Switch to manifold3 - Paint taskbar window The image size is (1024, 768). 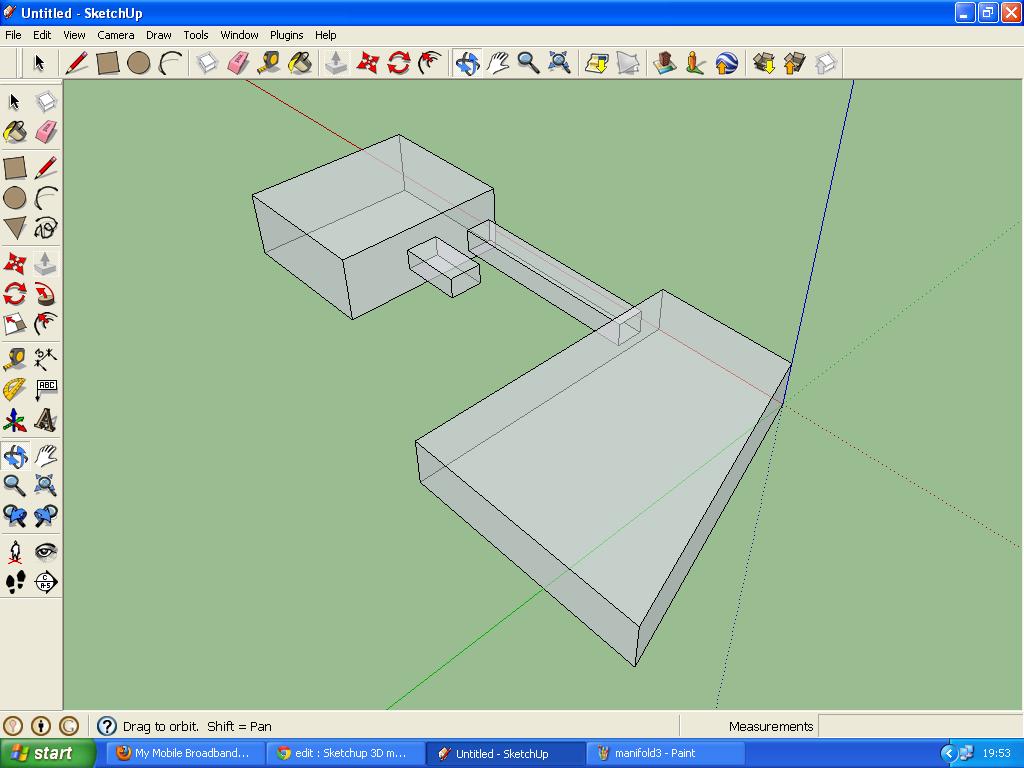click(x=664, y=754)
